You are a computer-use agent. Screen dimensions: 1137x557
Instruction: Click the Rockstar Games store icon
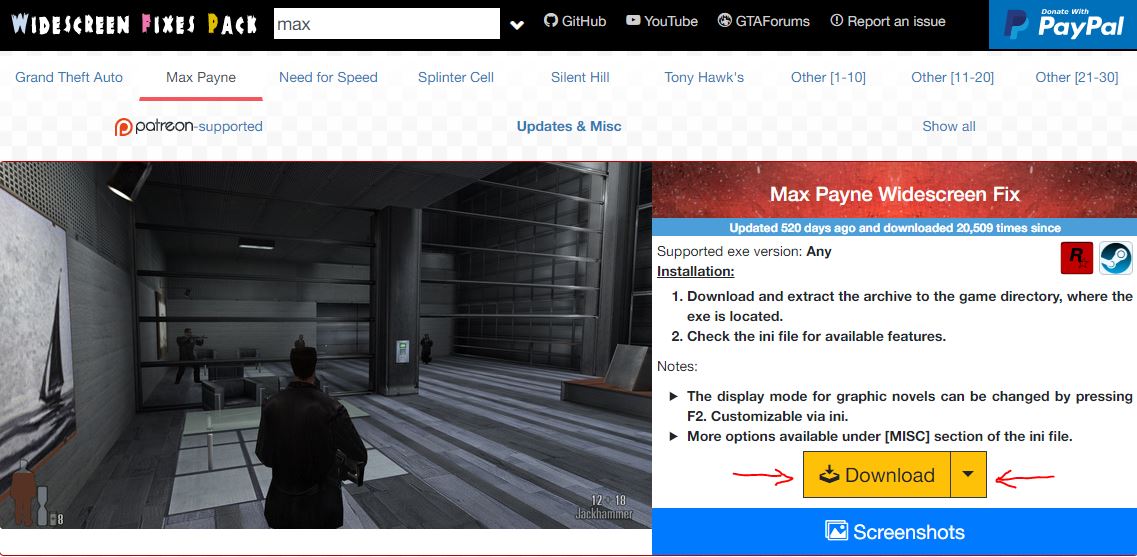[x=1076, y=258]
